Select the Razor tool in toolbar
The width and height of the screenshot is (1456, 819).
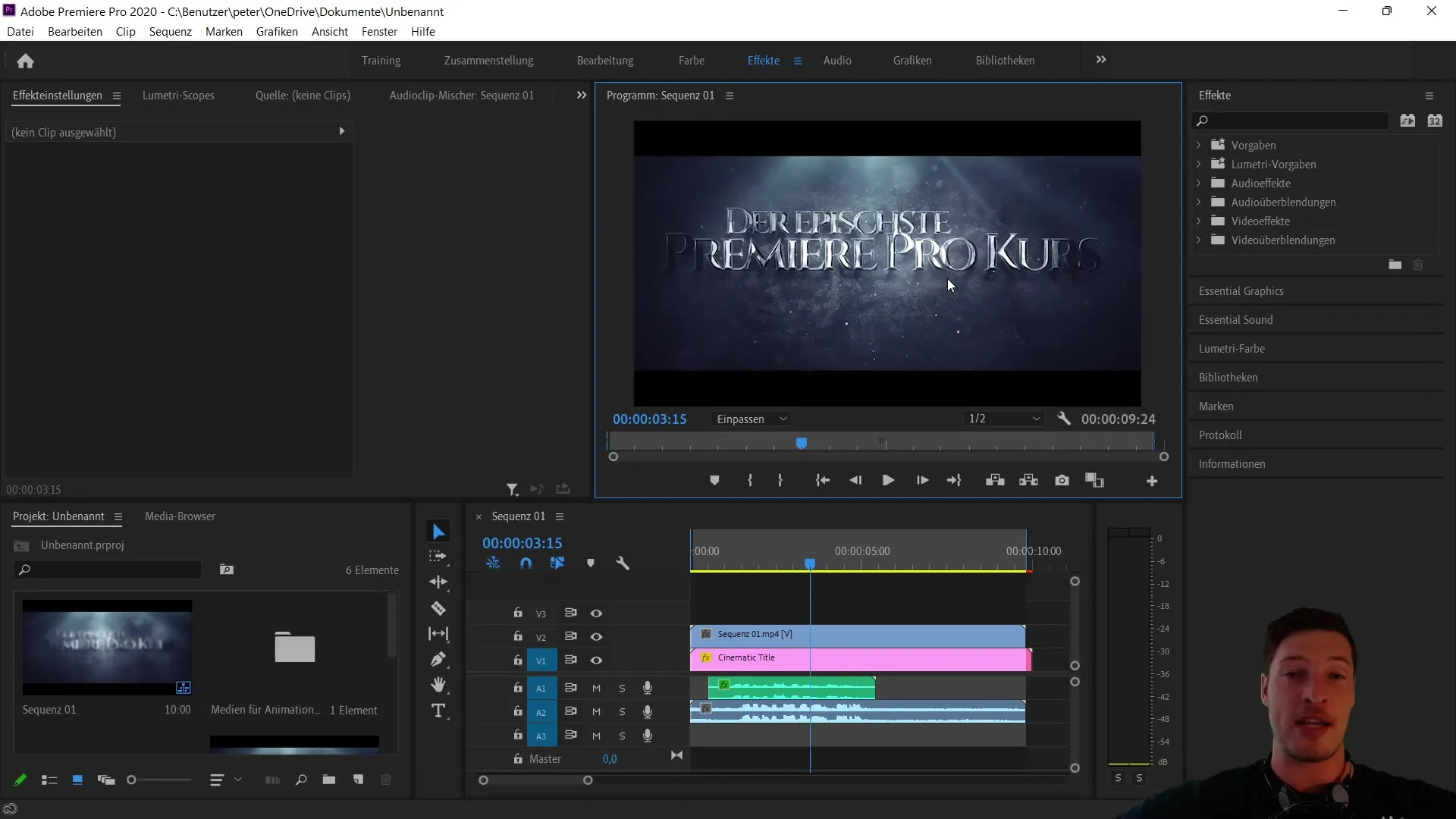(x=438, y=607)
